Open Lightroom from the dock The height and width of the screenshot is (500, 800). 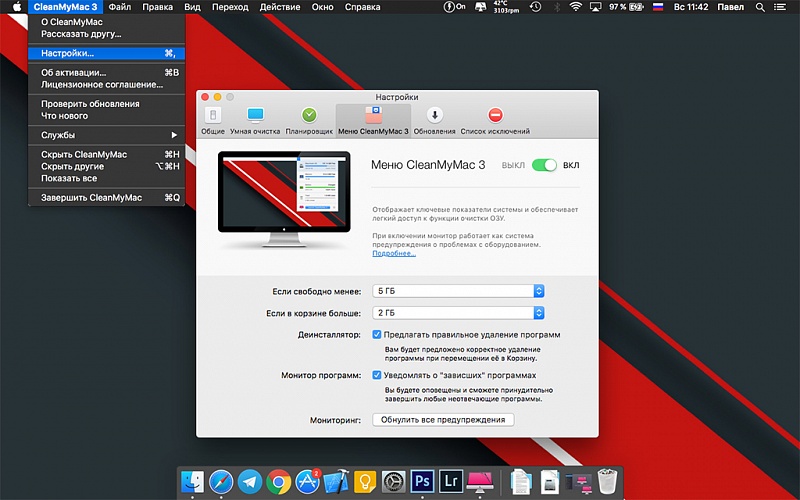[x=450, y=481]
